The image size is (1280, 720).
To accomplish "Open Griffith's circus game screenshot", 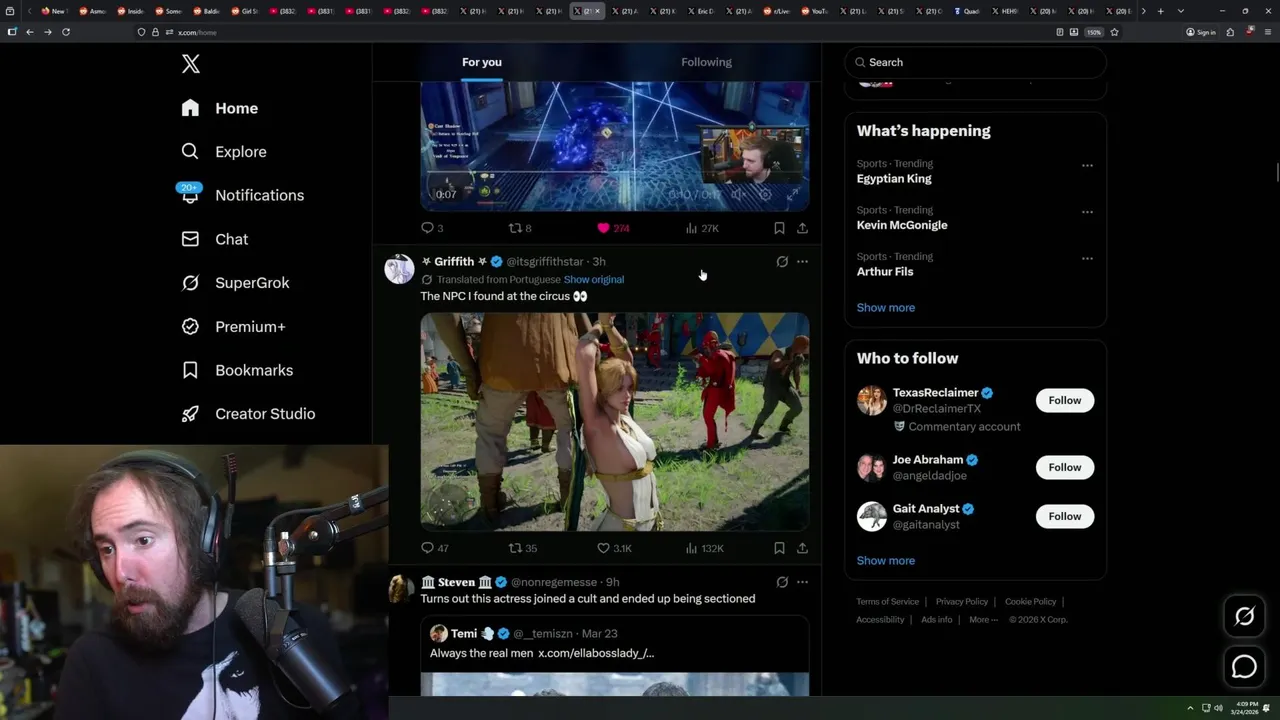I will 615,422.
